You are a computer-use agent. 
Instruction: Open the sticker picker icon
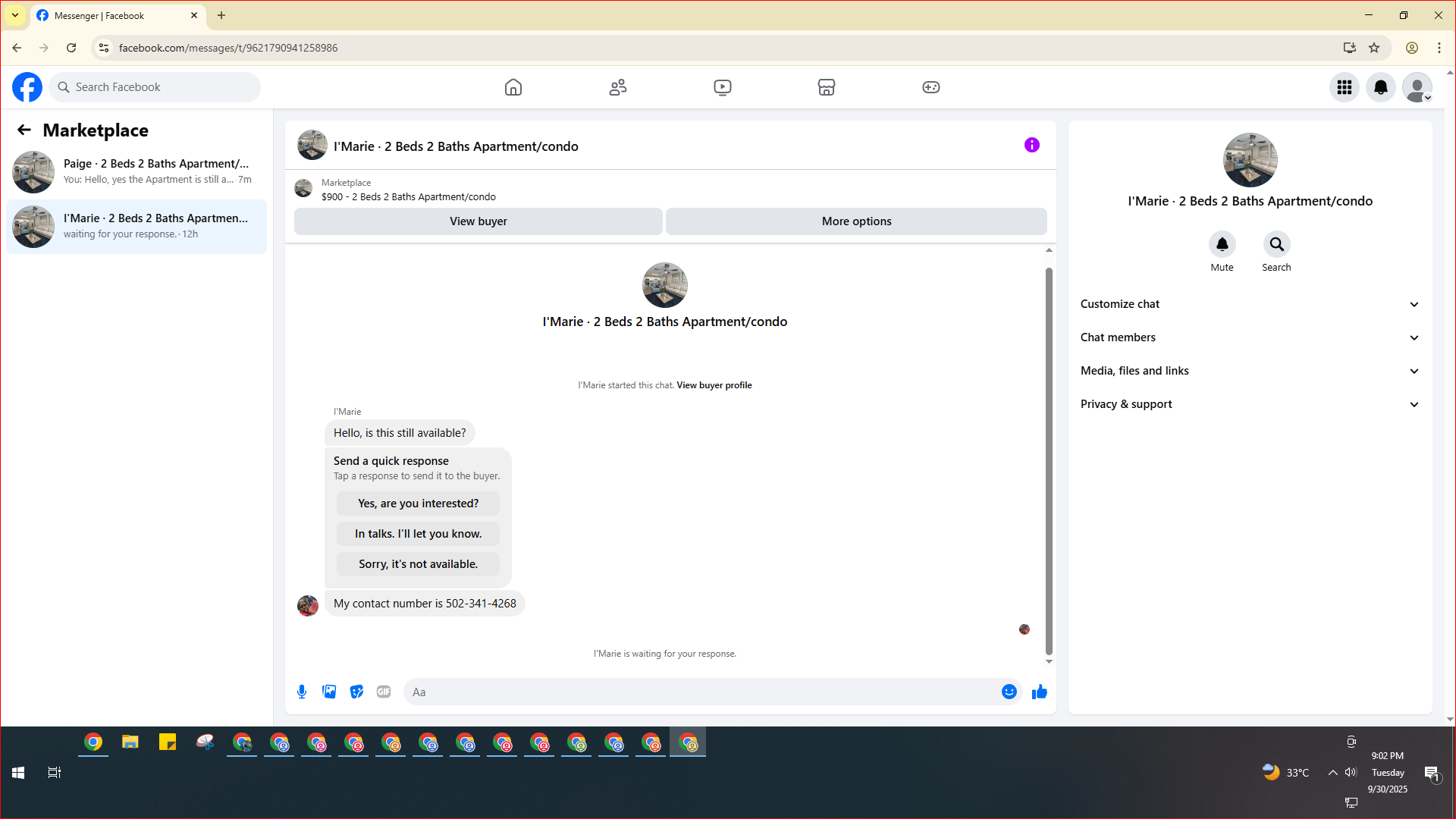click(356, 692)
